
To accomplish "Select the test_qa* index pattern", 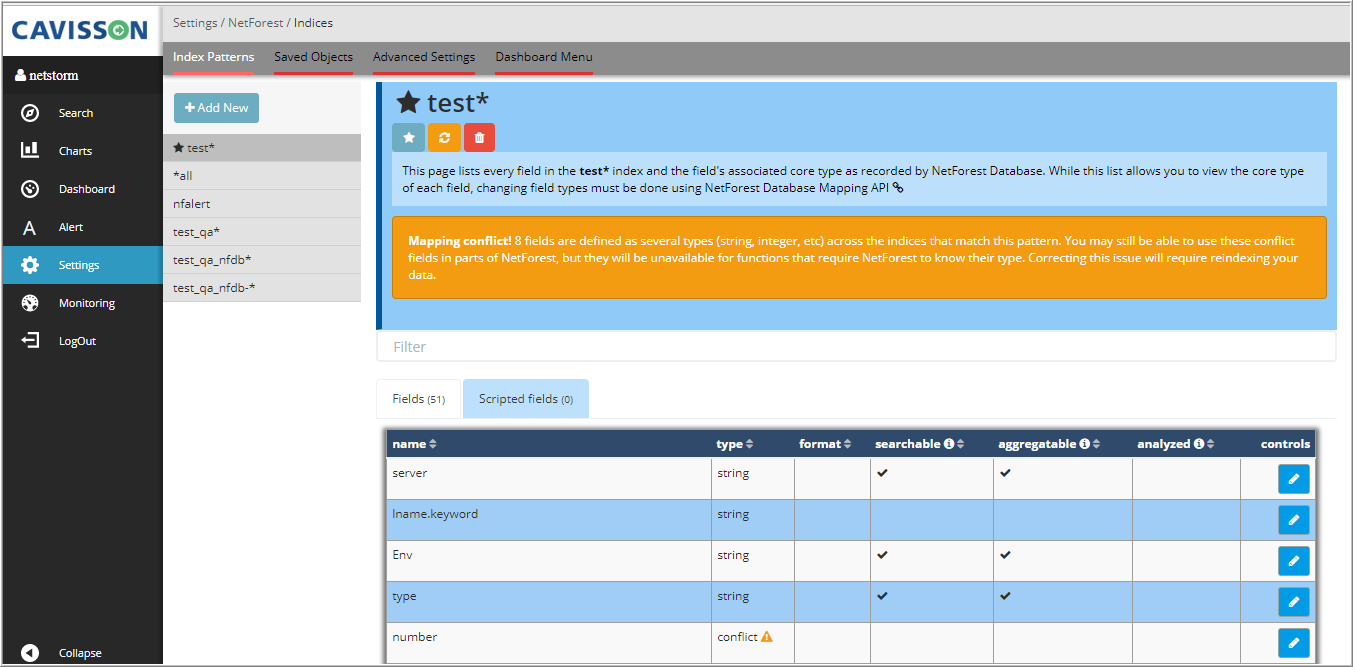I will click(x=262, y=232).
